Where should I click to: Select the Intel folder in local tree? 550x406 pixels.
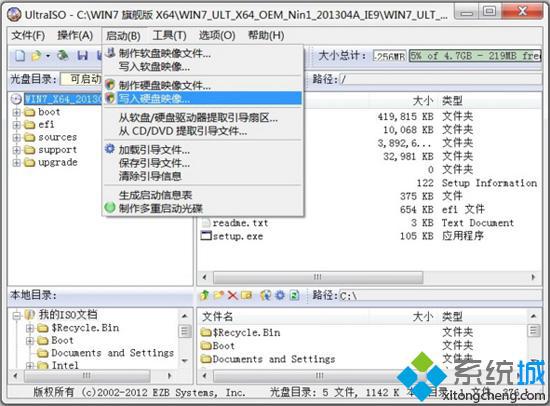click(65, 365)
